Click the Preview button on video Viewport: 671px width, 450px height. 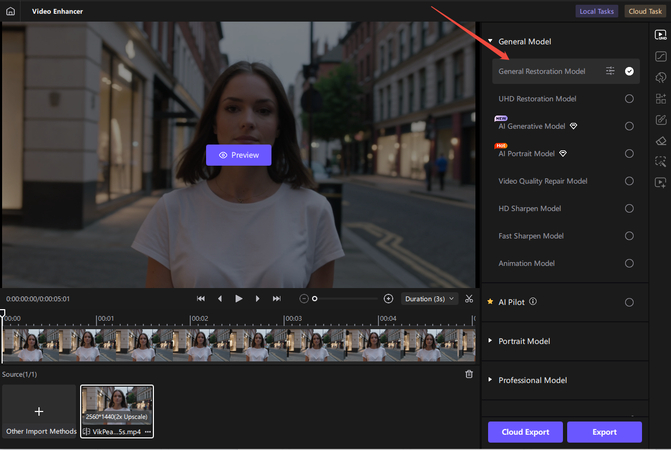pyautogui.click(x=238, y=155)
